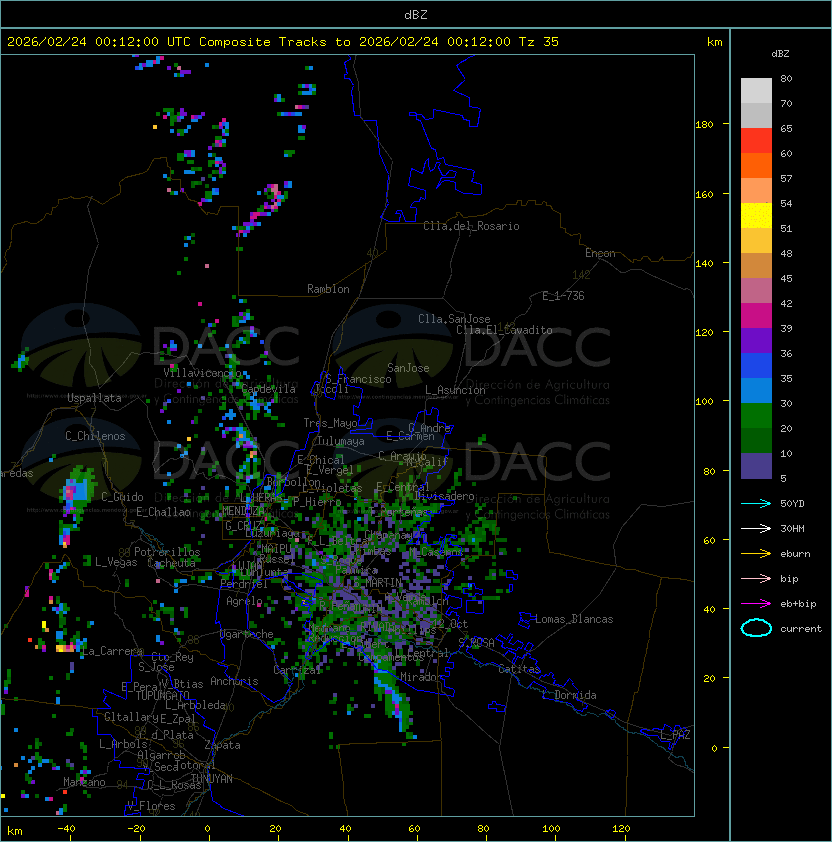Click the 'E_Challao' map label
This screenshot has height=842, width=832.
[163, 512]
